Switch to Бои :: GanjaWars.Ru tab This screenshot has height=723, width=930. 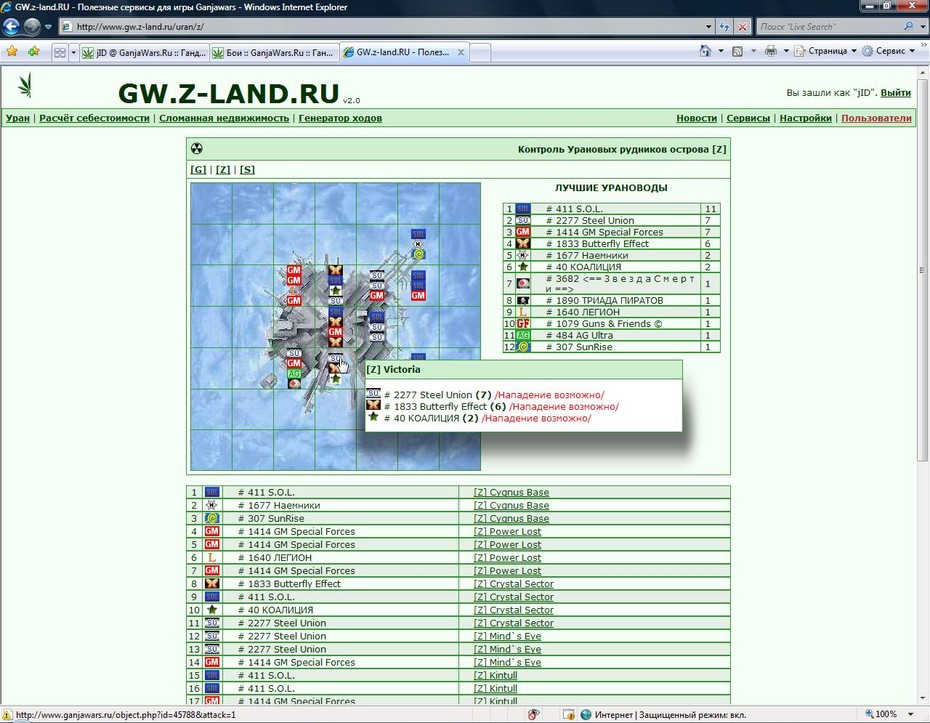tap(274, 53)
